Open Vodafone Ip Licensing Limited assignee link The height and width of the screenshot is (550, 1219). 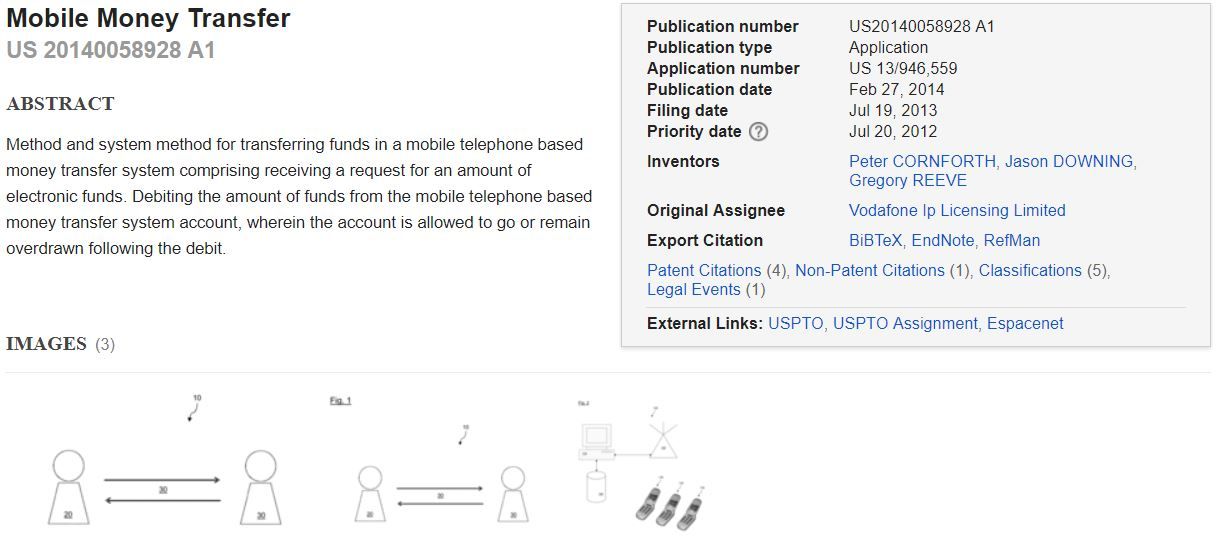click(x=957, y=210)
